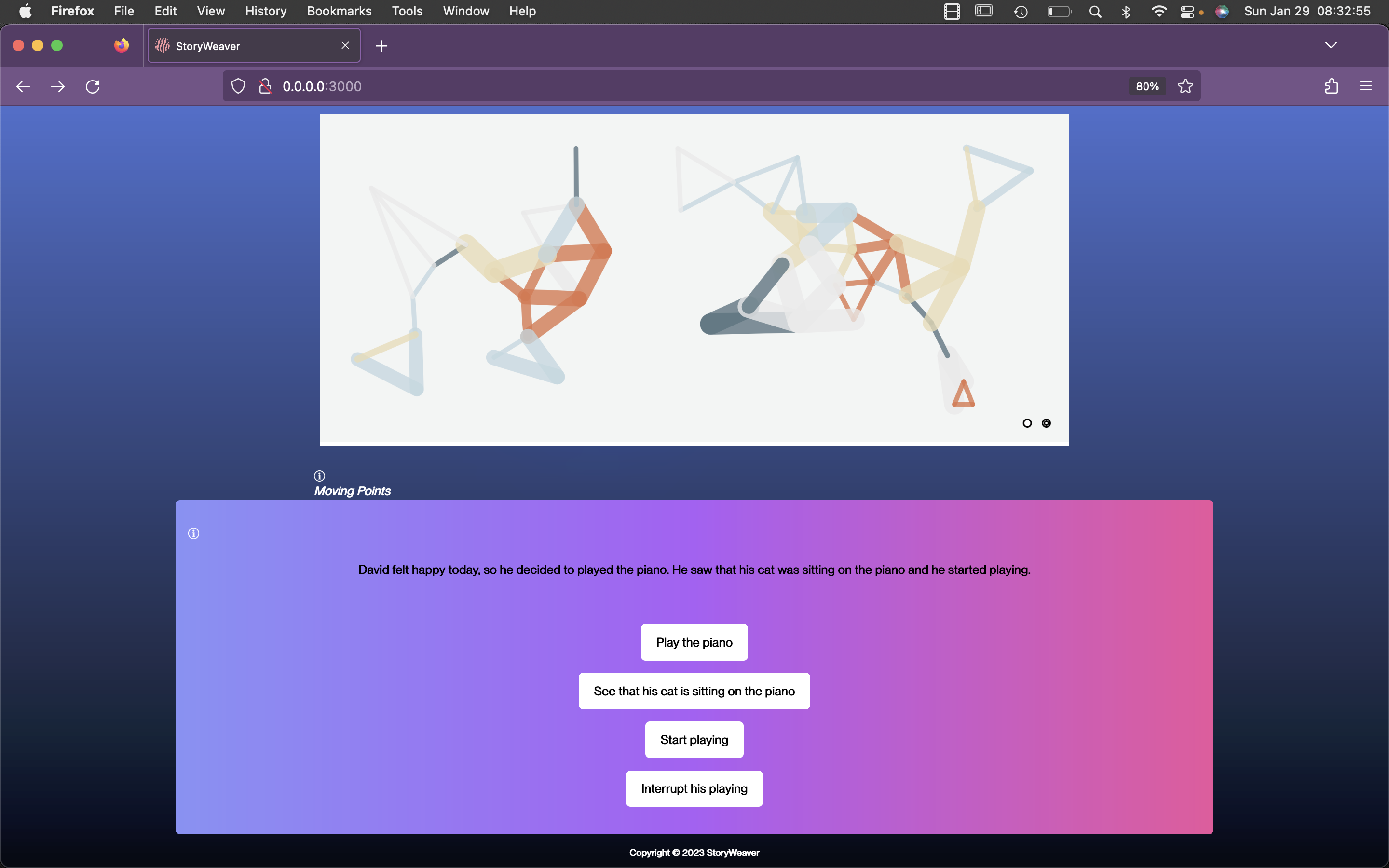Expand the list all tabs chevron
Screen dimensions: 1389x868
pyautogui.click(x=1331, y=45)
